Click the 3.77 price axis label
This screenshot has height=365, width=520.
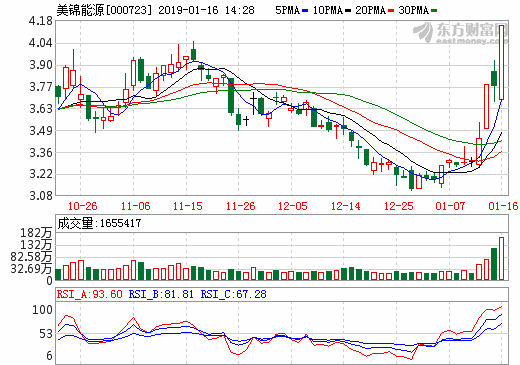coord(41,87)
